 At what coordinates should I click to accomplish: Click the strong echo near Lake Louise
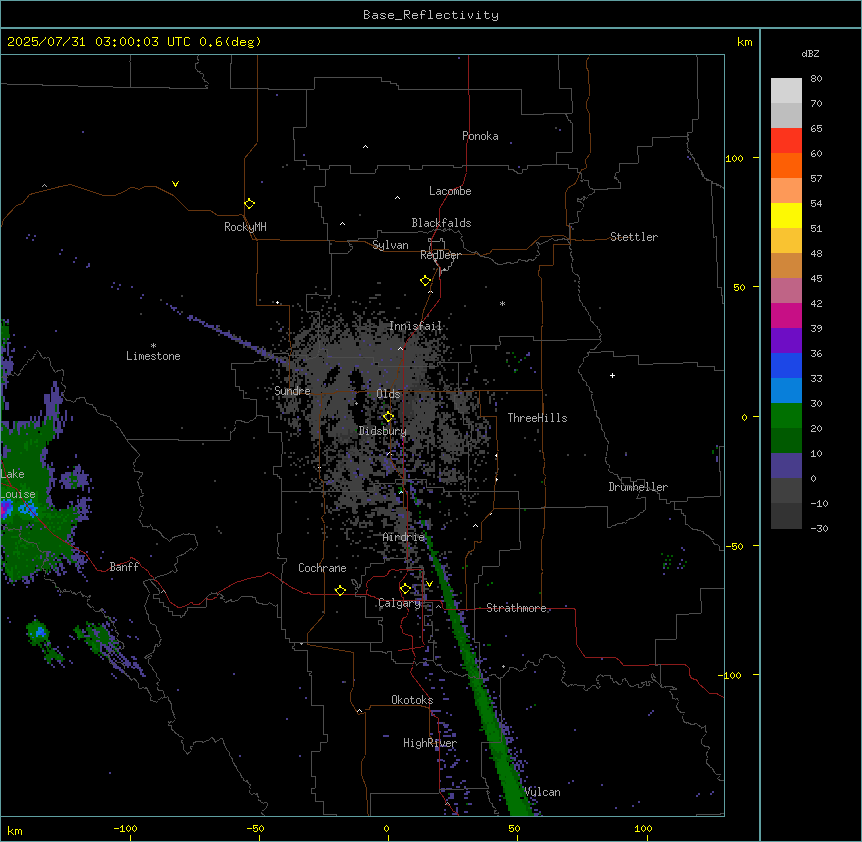[x=7, y=510]
